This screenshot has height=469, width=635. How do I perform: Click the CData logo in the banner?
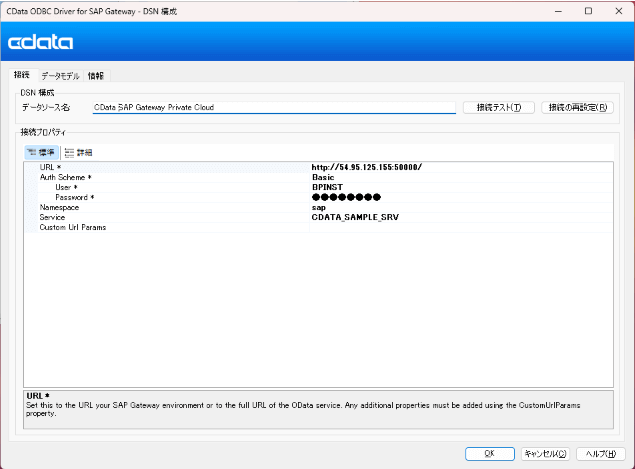pyautogui.click(x=40, y=42)
